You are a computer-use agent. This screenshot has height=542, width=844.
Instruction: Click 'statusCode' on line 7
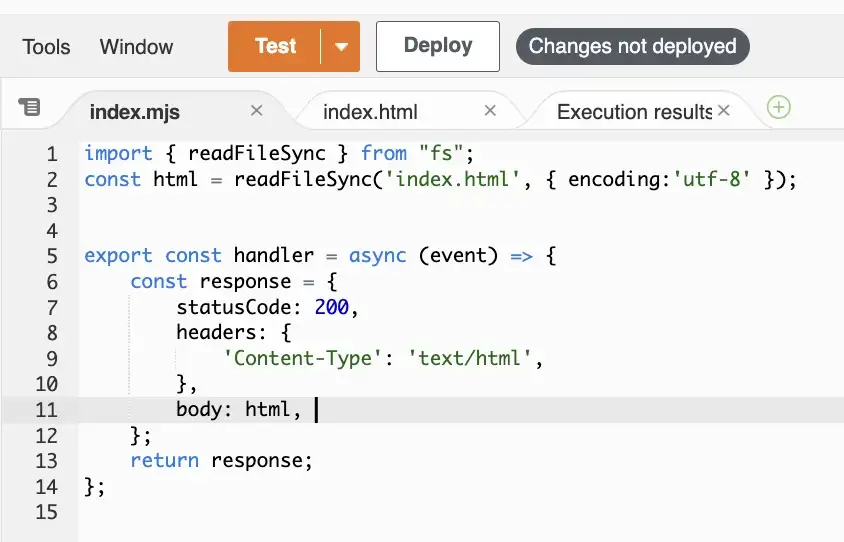234,307
